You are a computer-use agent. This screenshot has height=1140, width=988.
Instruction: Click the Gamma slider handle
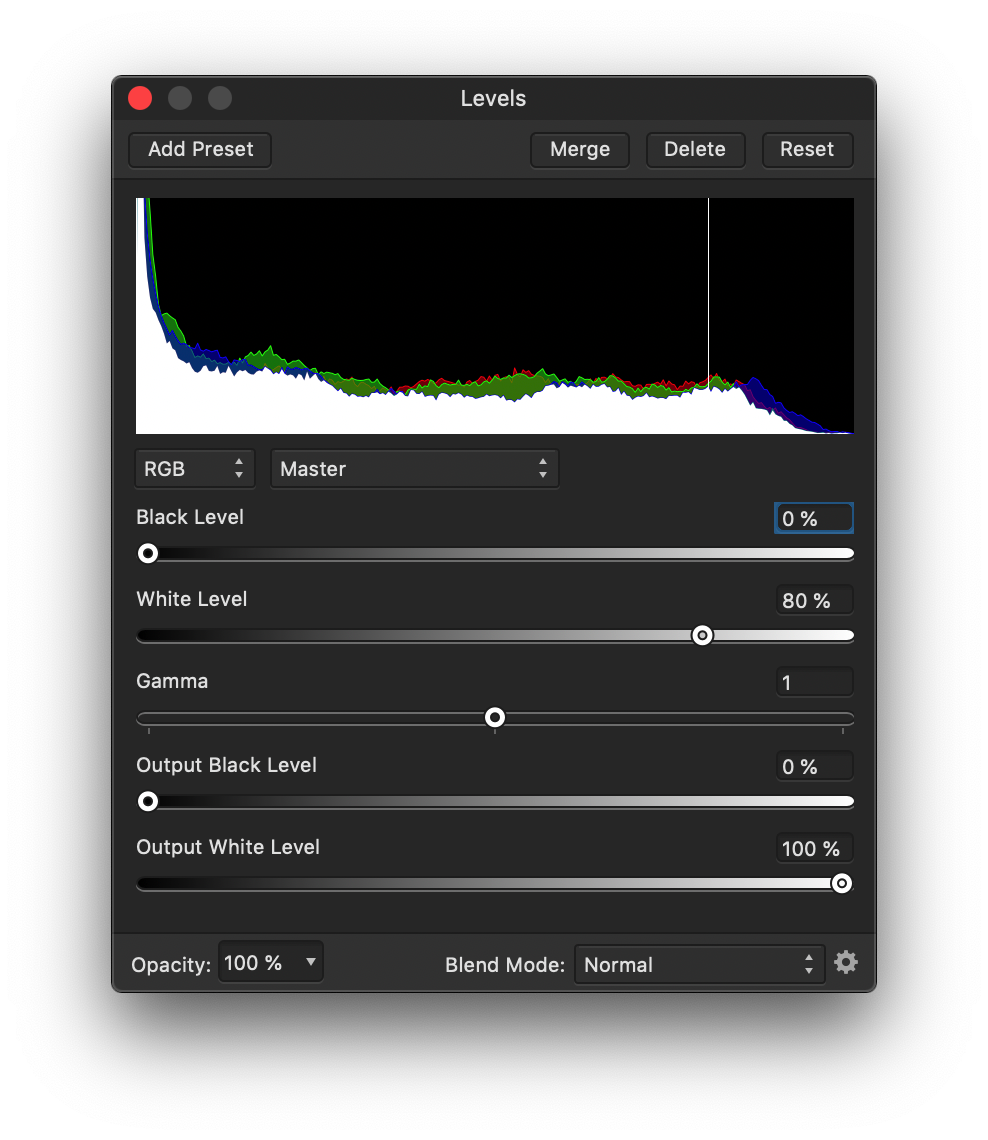click(495, 717)
